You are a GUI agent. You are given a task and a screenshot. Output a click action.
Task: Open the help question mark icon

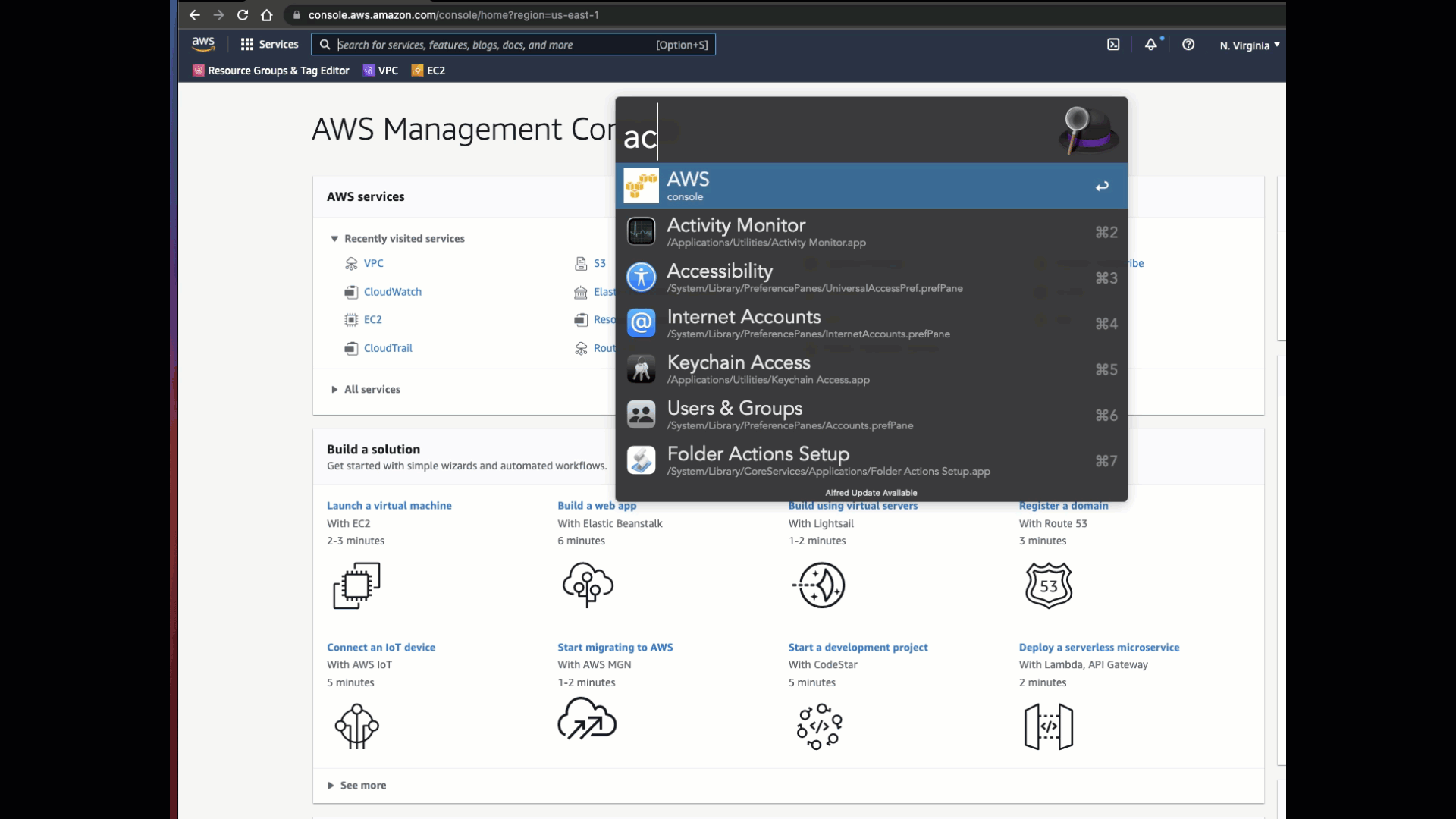click(x=1188, y=45)
